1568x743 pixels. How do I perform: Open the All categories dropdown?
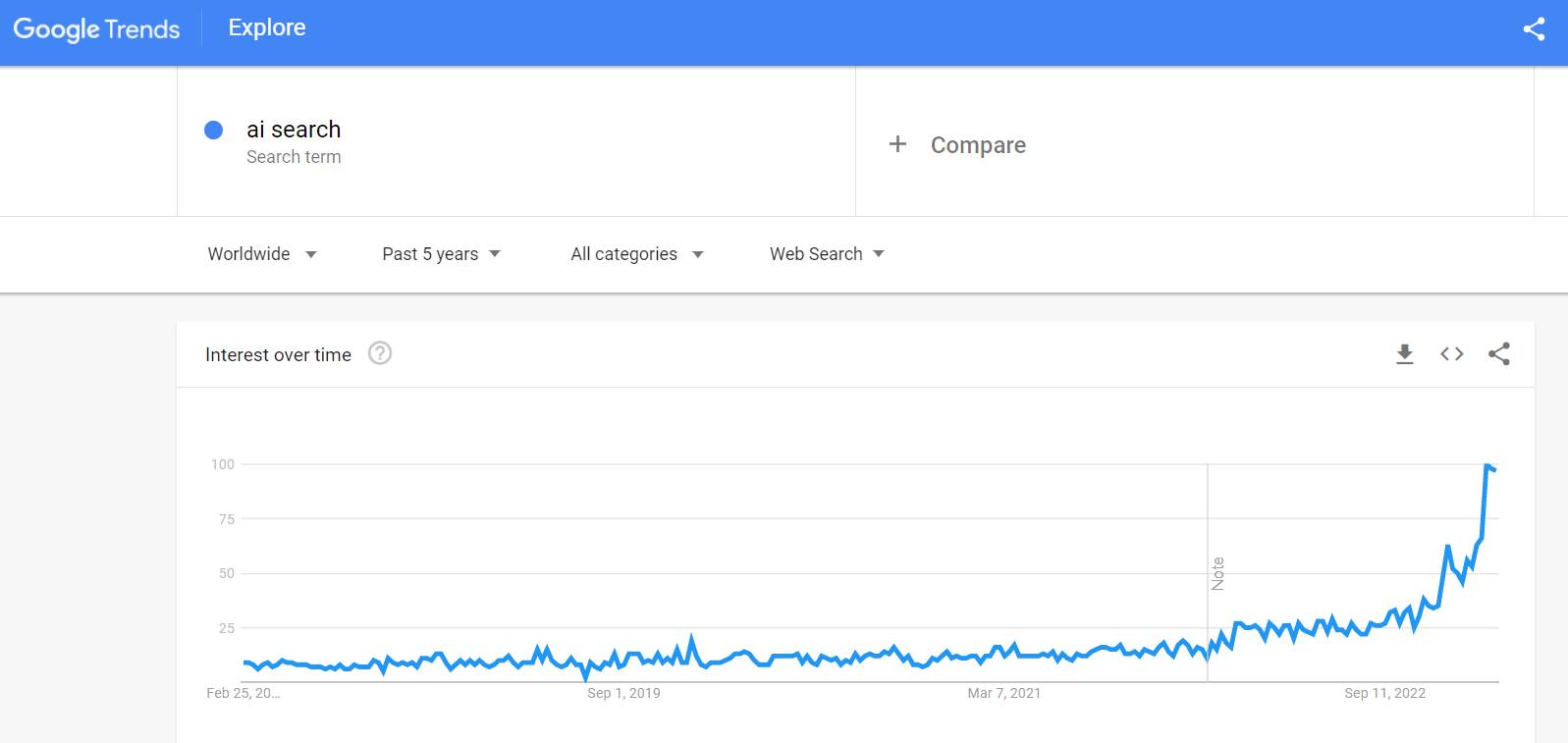636,254
